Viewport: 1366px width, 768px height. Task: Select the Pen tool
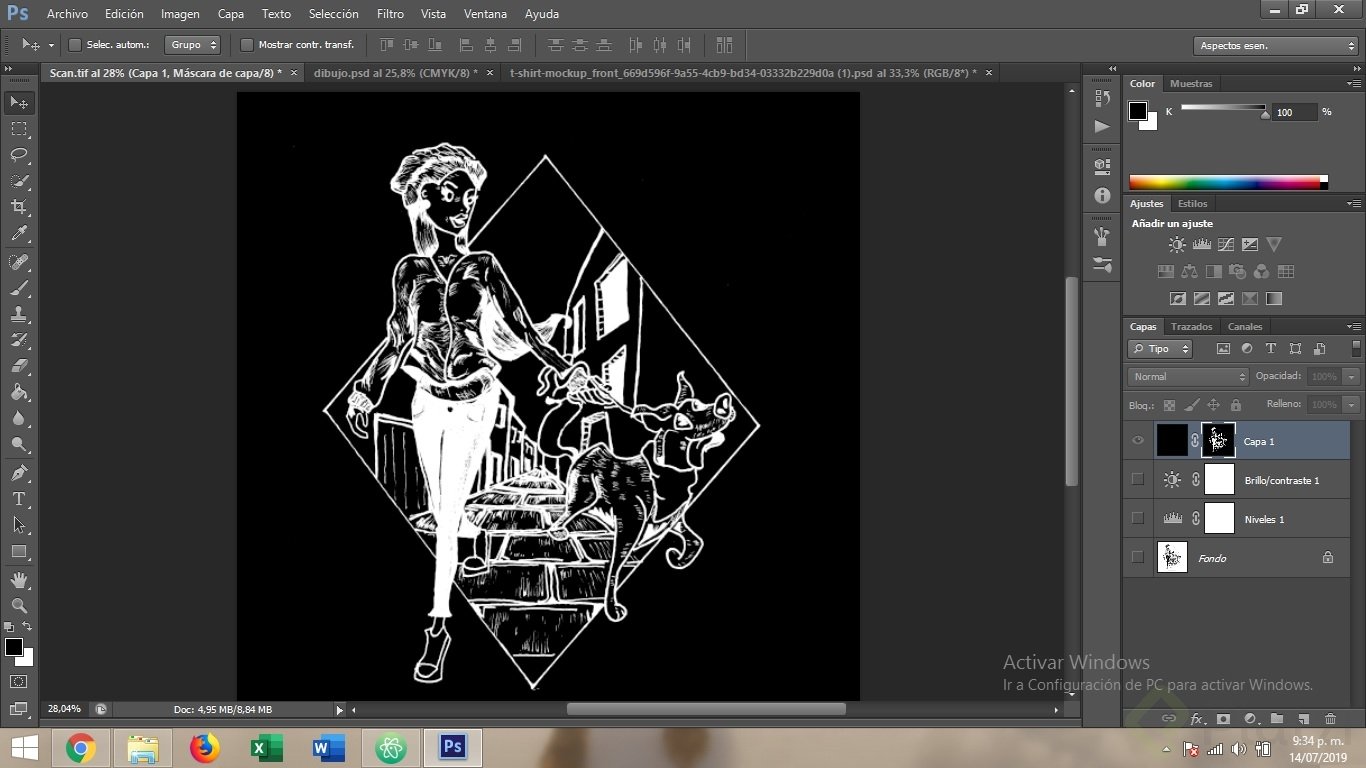[19, 473]
